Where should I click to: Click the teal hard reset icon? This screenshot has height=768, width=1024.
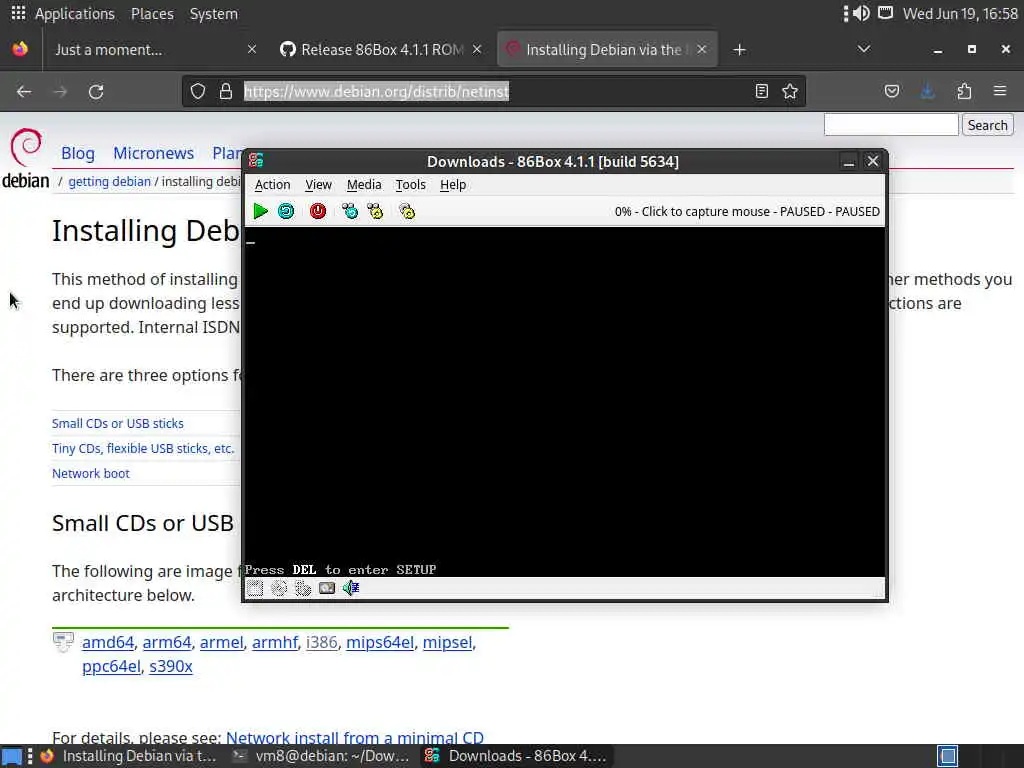286,211
